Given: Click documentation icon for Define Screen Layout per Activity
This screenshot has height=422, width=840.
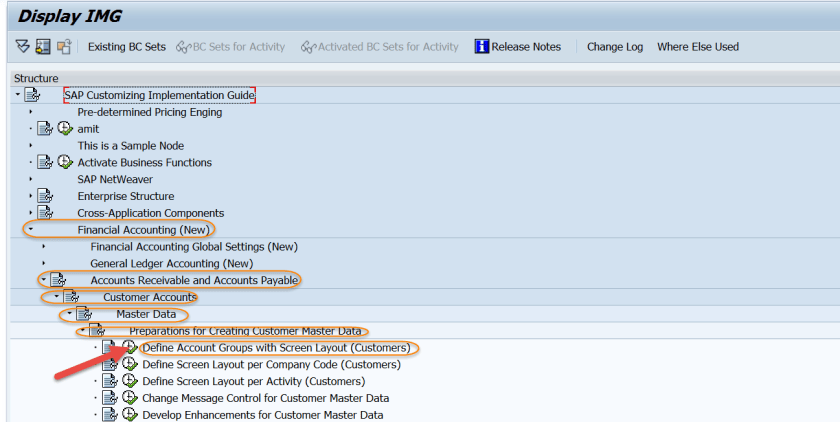Looking at the screenshot, I should 110,381.
